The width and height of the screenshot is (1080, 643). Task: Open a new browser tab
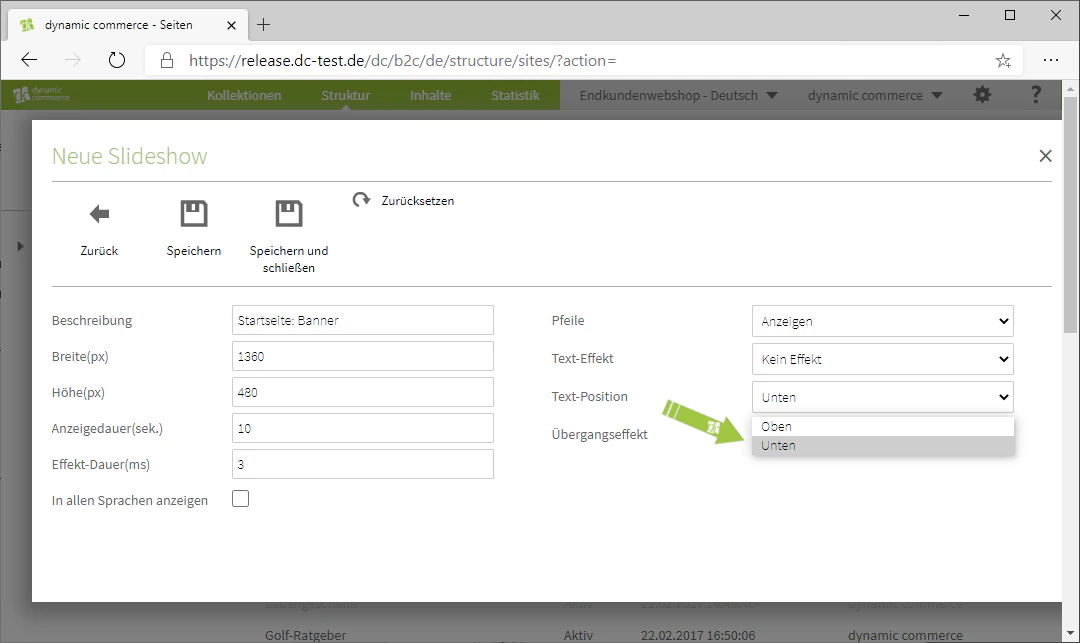(263, 25)
